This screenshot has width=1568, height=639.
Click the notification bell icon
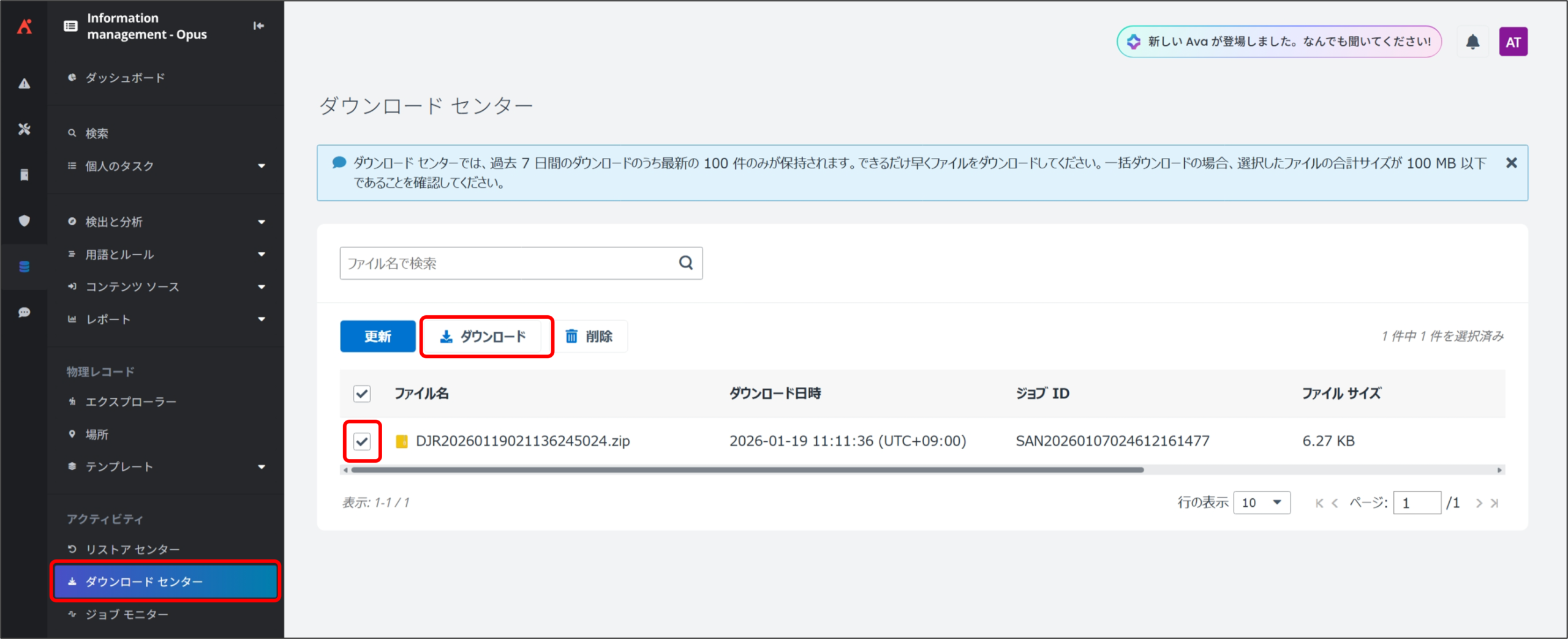tap(1472, 42)
